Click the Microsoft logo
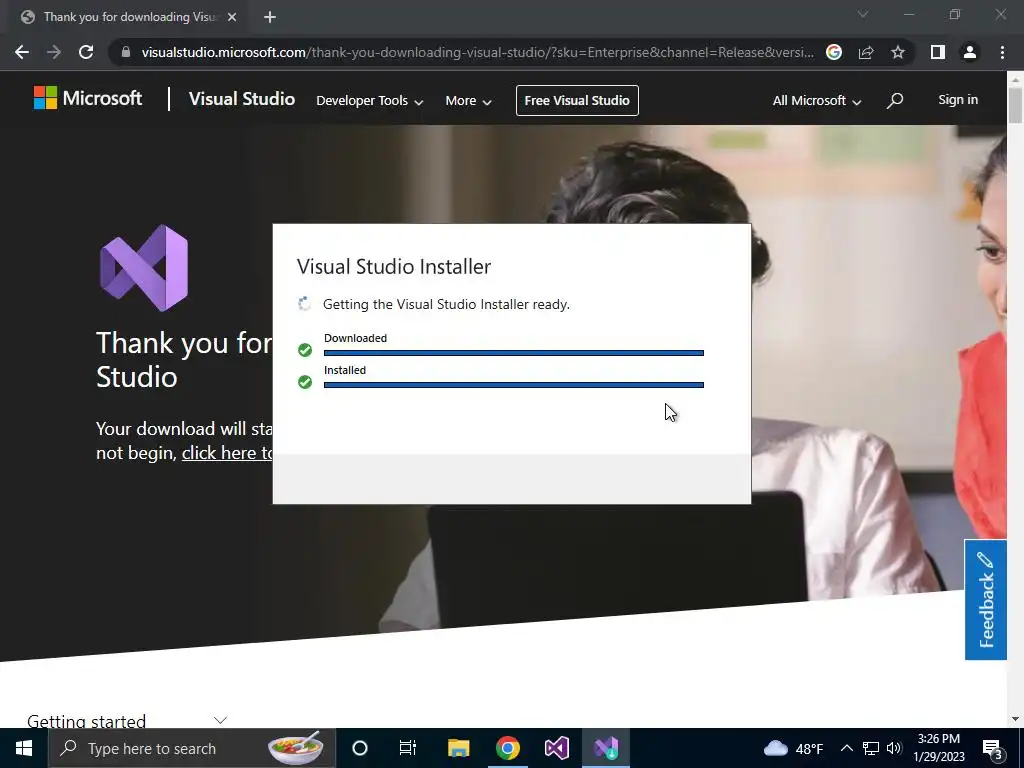 (88, 98)
